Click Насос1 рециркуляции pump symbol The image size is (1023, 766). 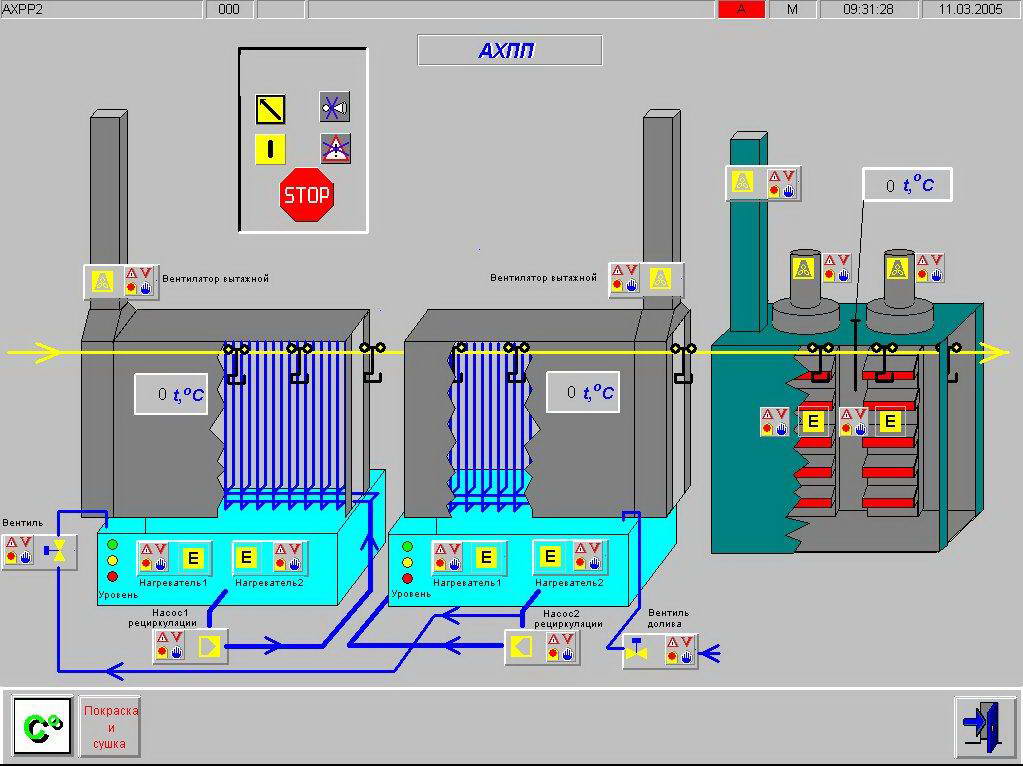point(212,646)
